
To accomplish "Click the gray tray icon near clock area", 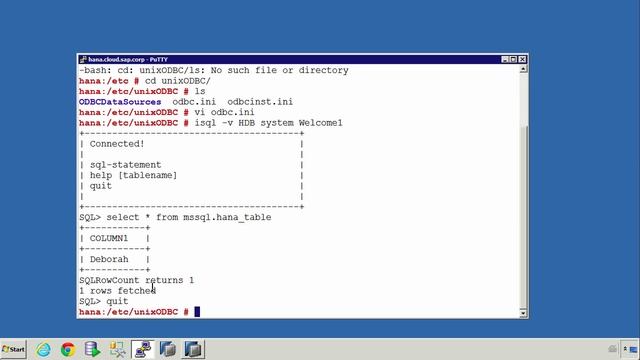I will point(612,349).
